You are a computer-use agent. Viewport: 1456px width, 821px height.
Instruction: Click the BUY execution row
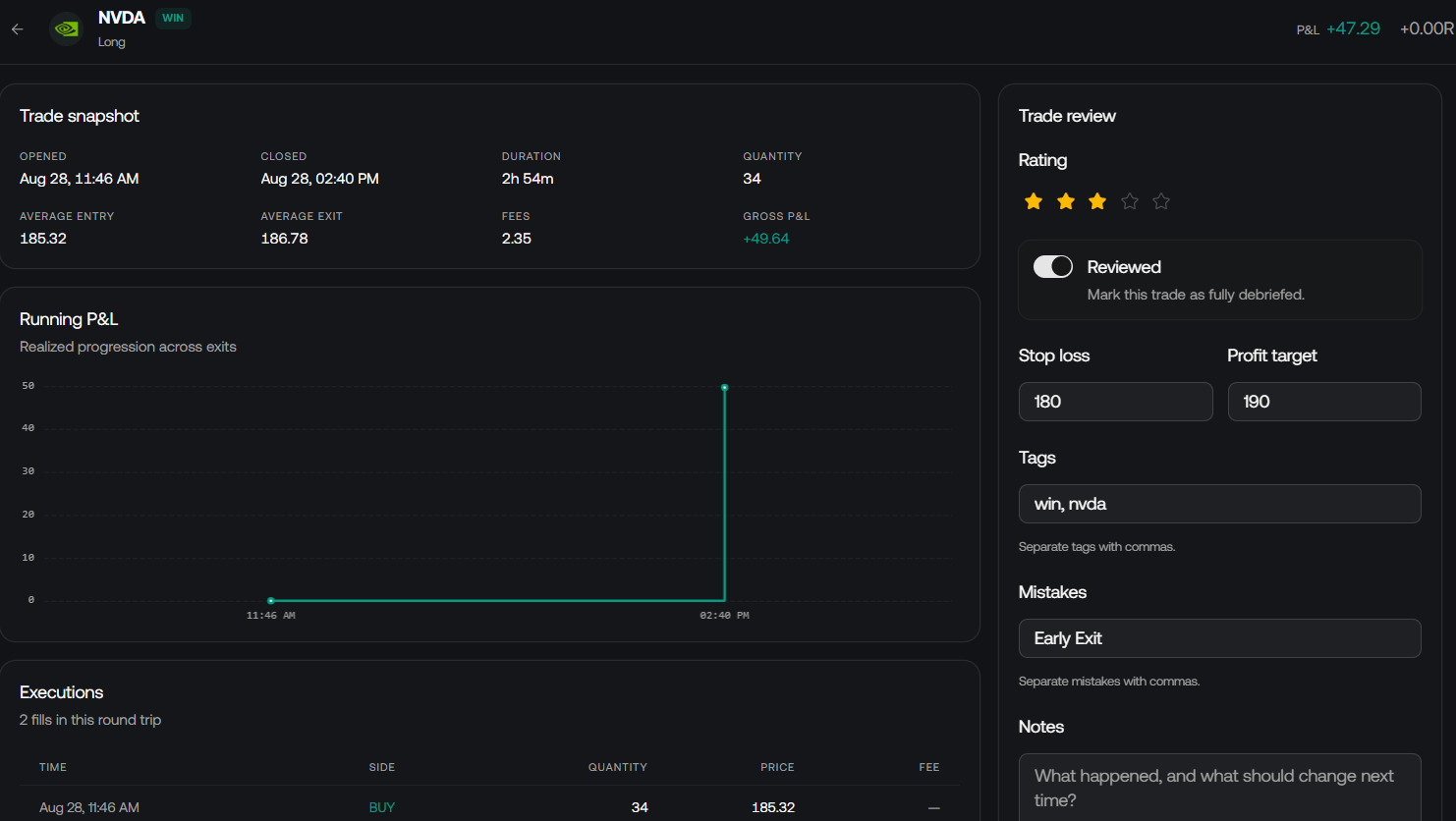tap(489, 807)
